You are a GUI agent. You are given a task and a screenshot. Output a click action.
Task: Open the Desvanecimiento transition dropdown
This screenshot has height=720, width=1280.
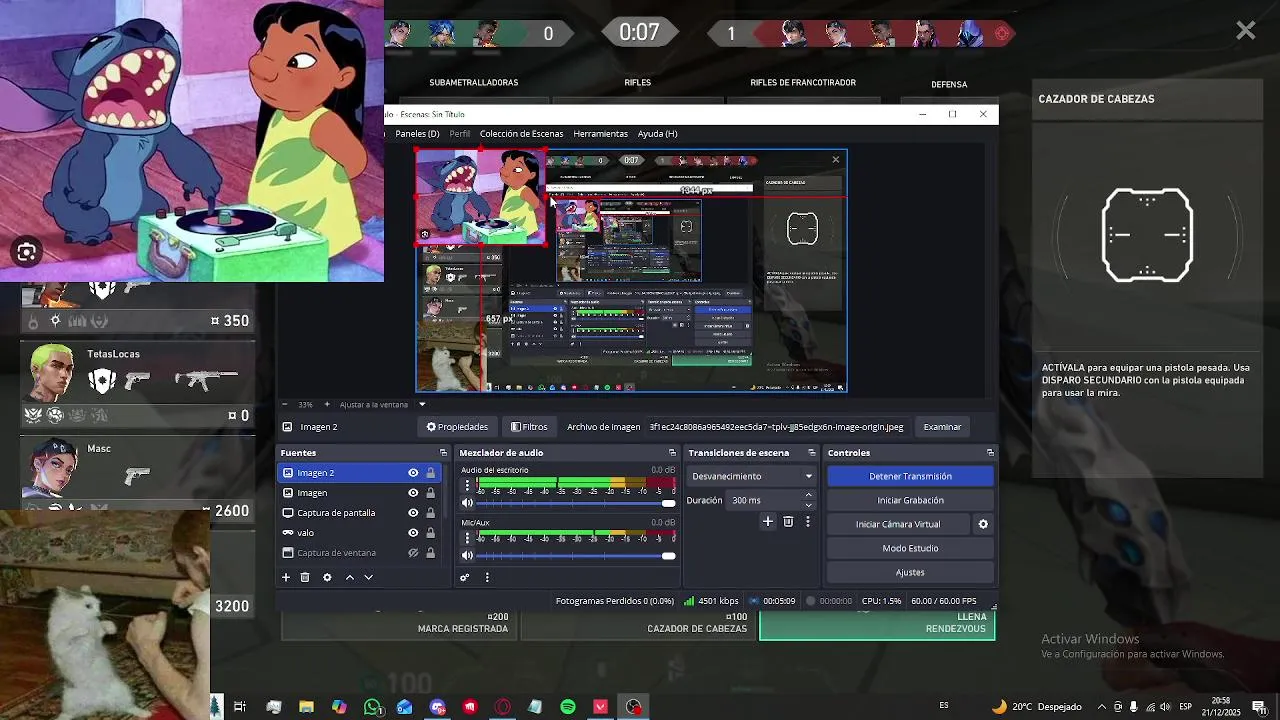[x=752, y=476]
